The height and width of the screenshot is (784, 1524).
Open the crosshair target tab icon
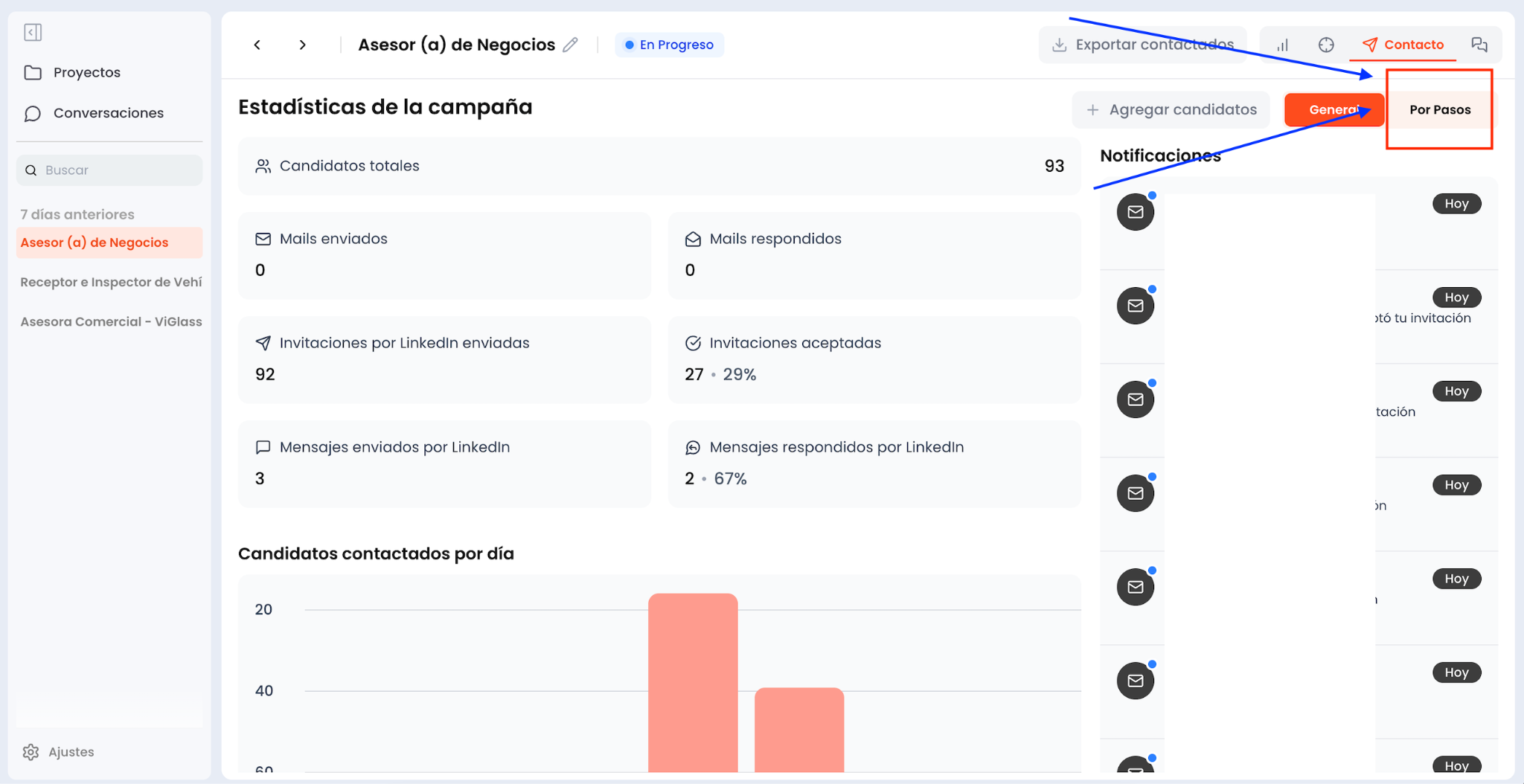point(1326,45)
